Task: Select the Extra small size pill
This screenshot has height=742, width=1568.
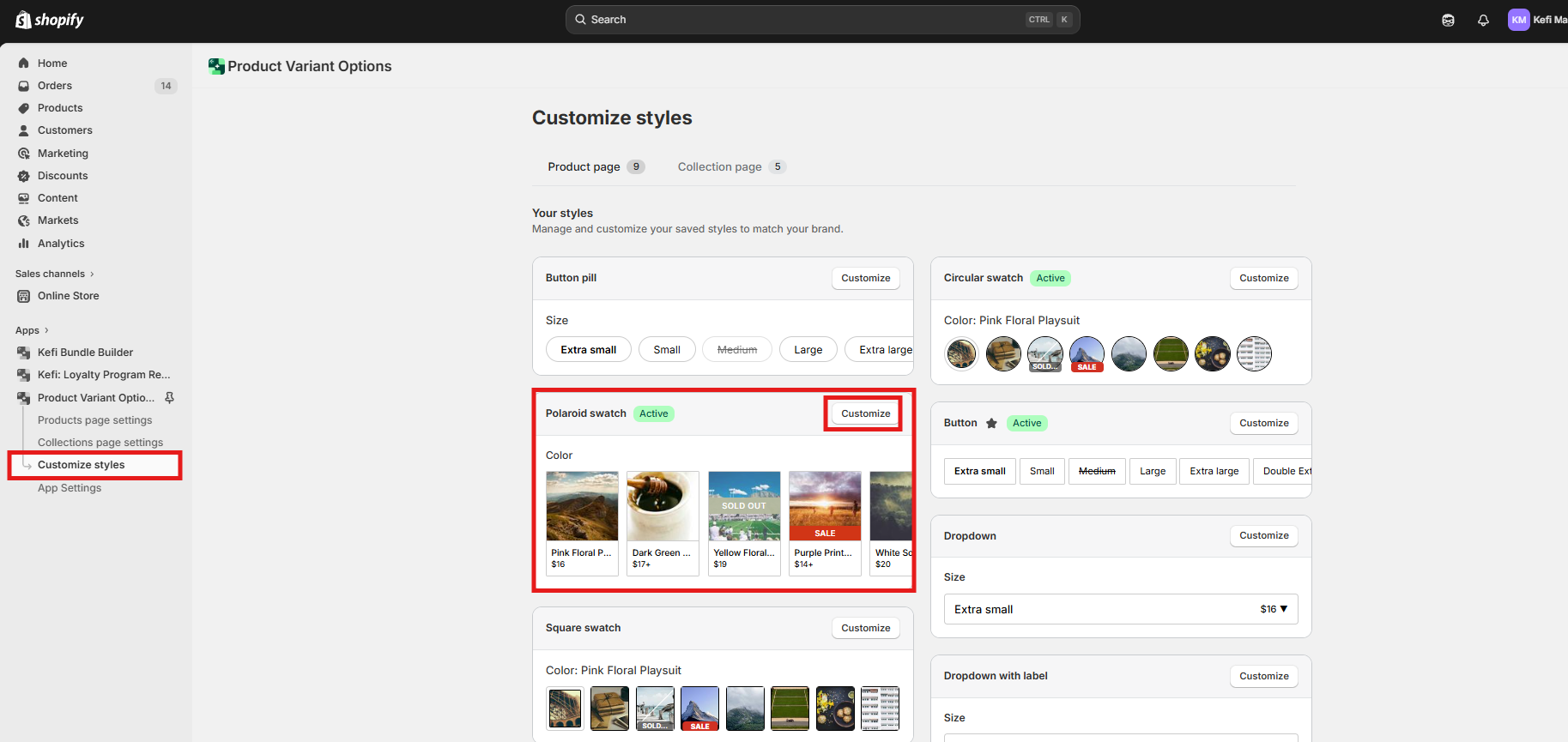Action: point(588,350)
